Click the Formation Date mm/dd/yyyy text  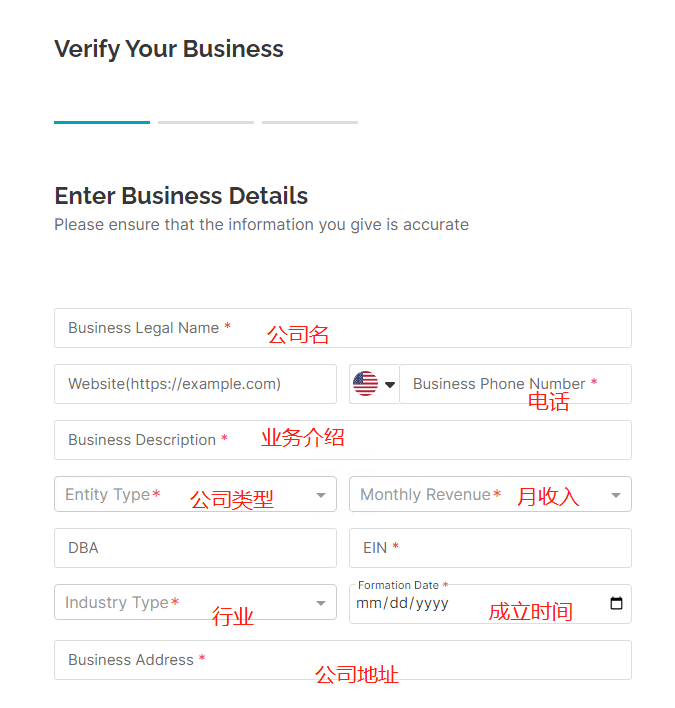402,603
